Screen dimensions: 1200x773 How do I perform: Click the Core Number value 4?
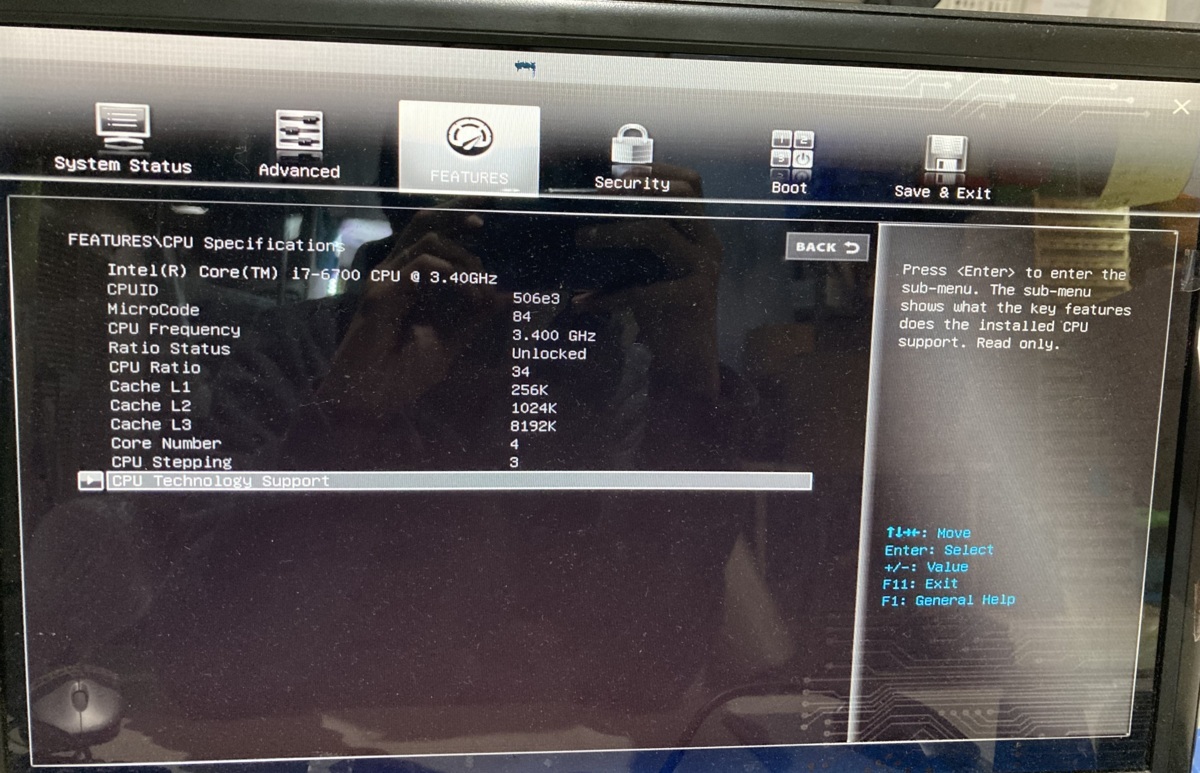coord(514,444)
